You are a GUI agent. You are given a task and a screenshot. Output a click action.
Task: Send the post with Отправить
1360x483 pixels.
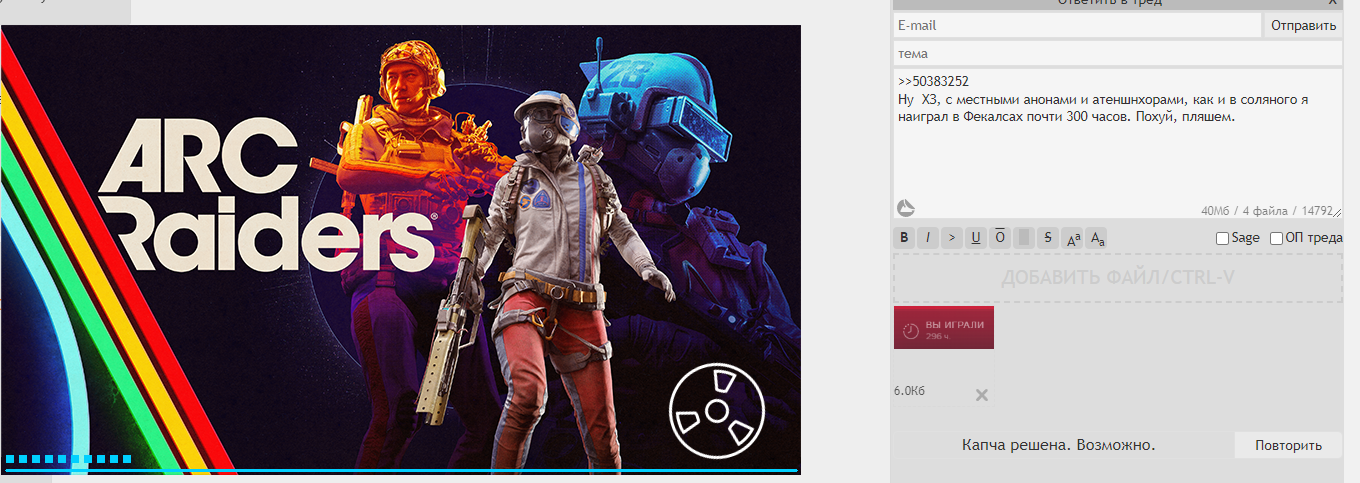tap(1303, 25)
